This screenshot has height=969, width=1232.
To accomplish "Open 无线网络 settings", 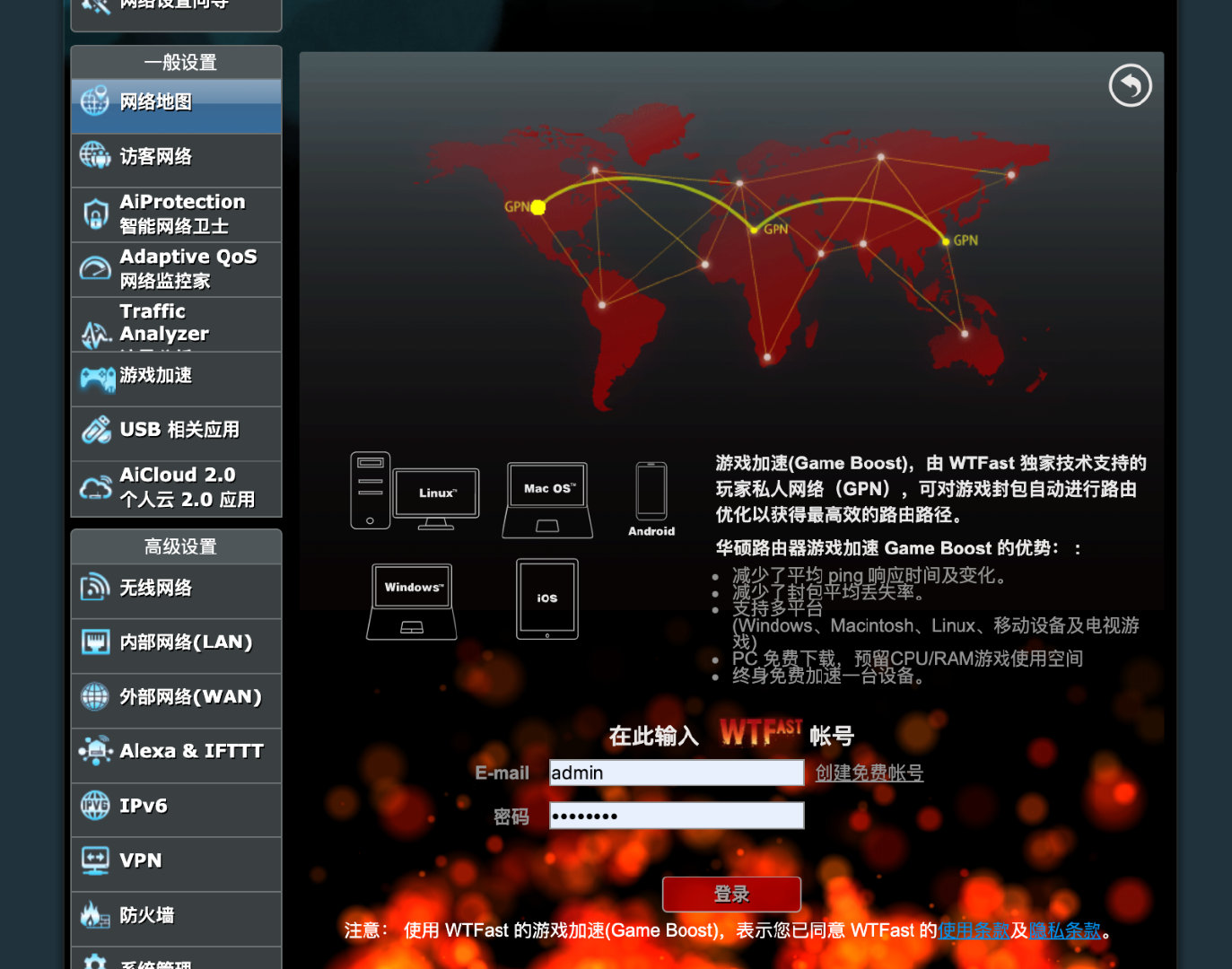I will [177, 591].
